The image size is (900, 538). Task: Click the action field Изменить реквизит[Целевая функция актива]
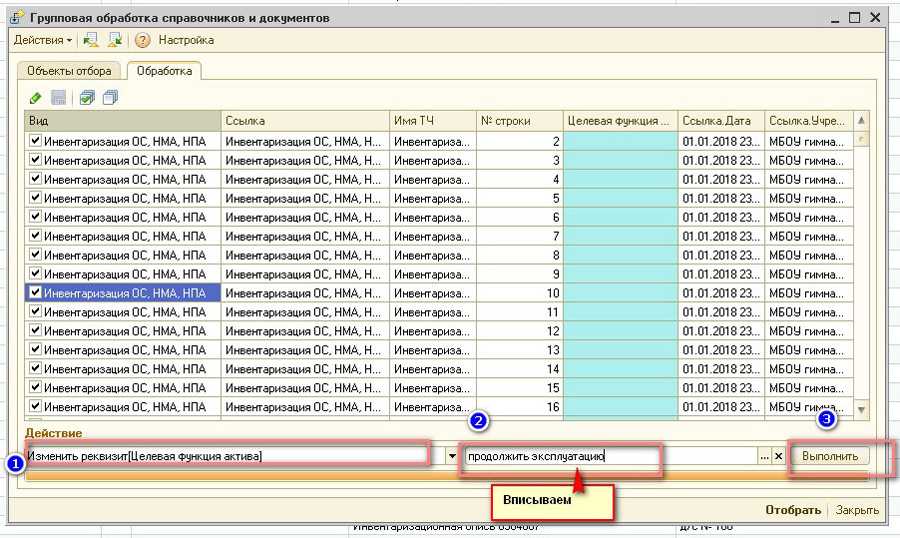point(235,456)
